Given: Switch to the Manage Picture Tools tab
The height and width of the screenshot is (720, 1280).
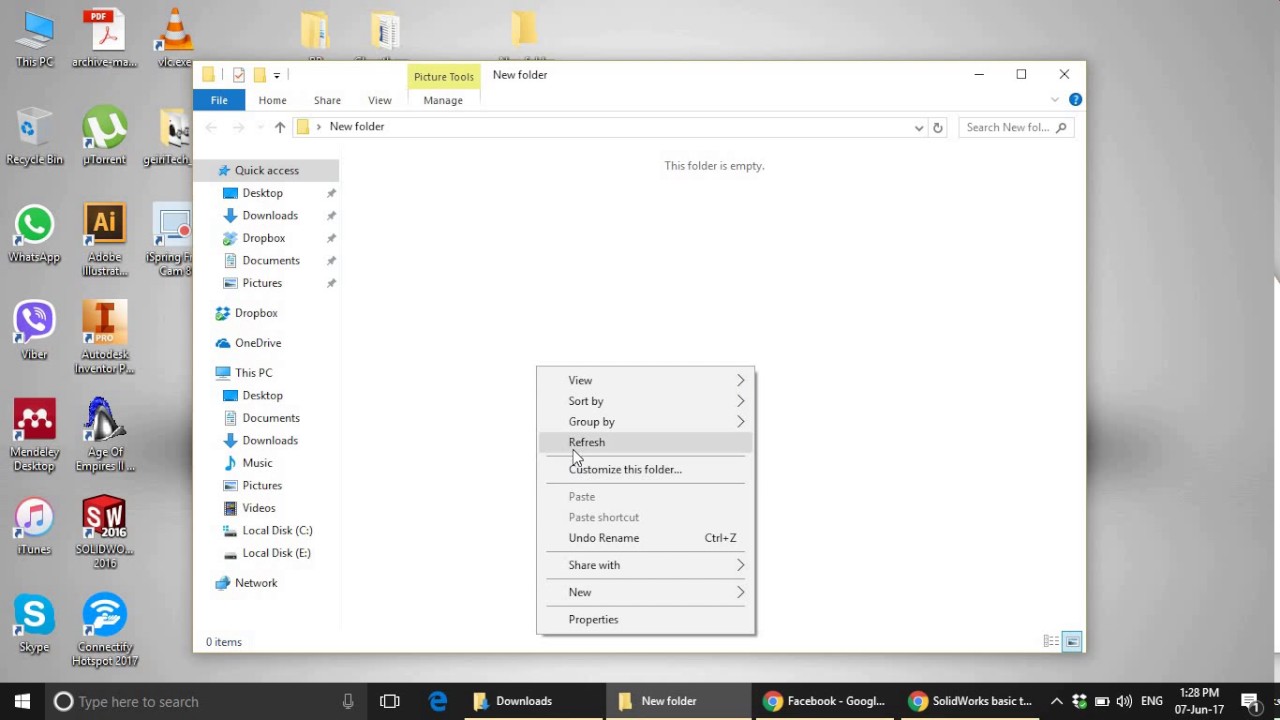Looking at the screenshot, I should (443, 100).
